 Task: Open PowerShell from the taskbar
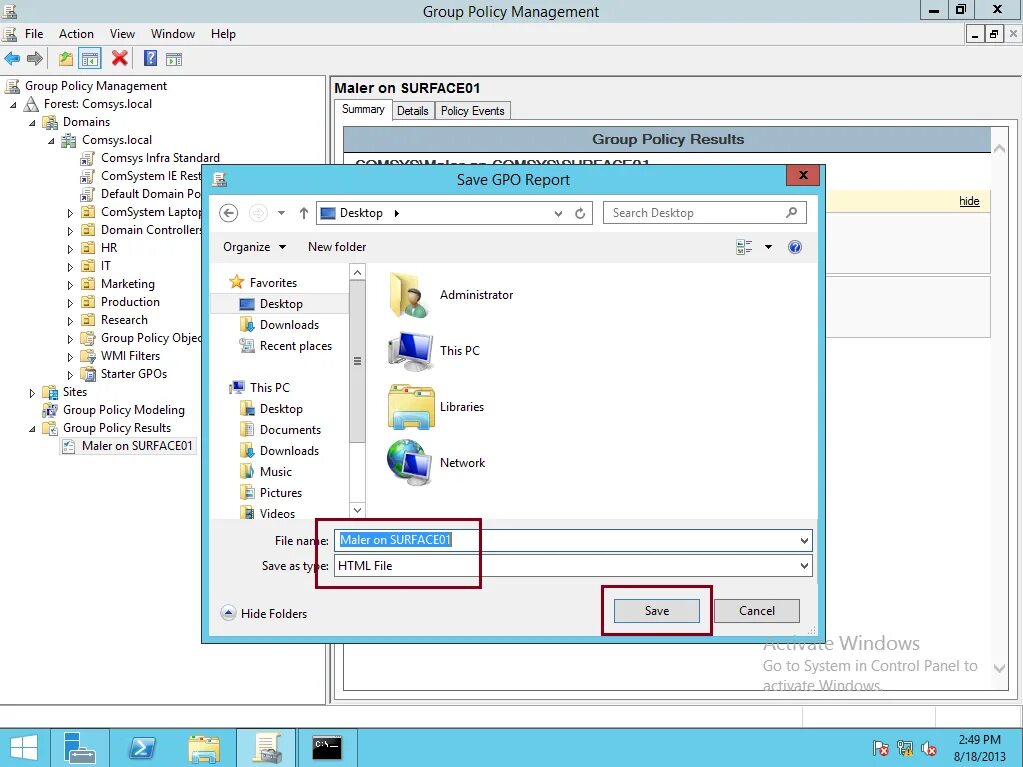142,747
